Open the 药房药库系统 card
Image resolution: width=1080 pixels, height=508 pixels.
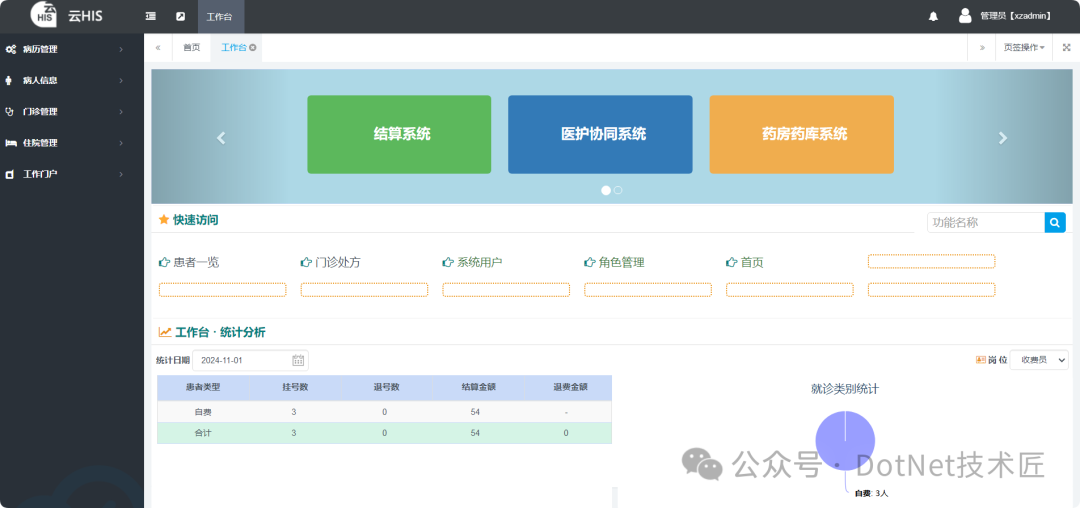pyautogui.click(x=802, y=134)
